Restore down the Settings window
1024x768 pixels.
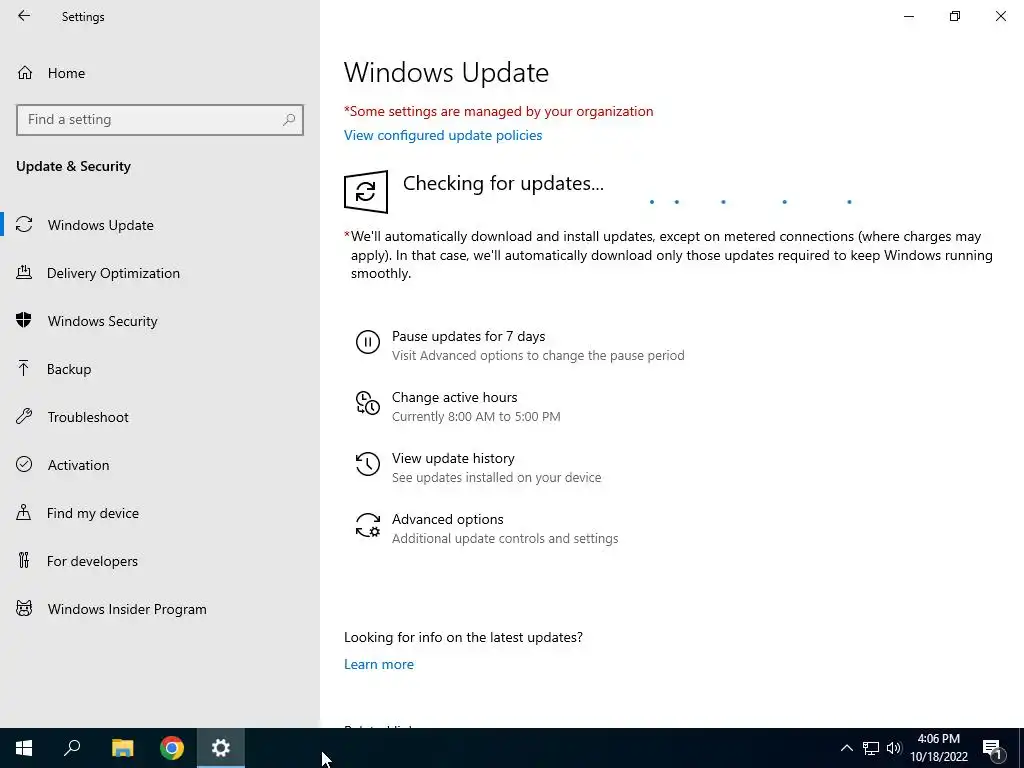point(955,16)
